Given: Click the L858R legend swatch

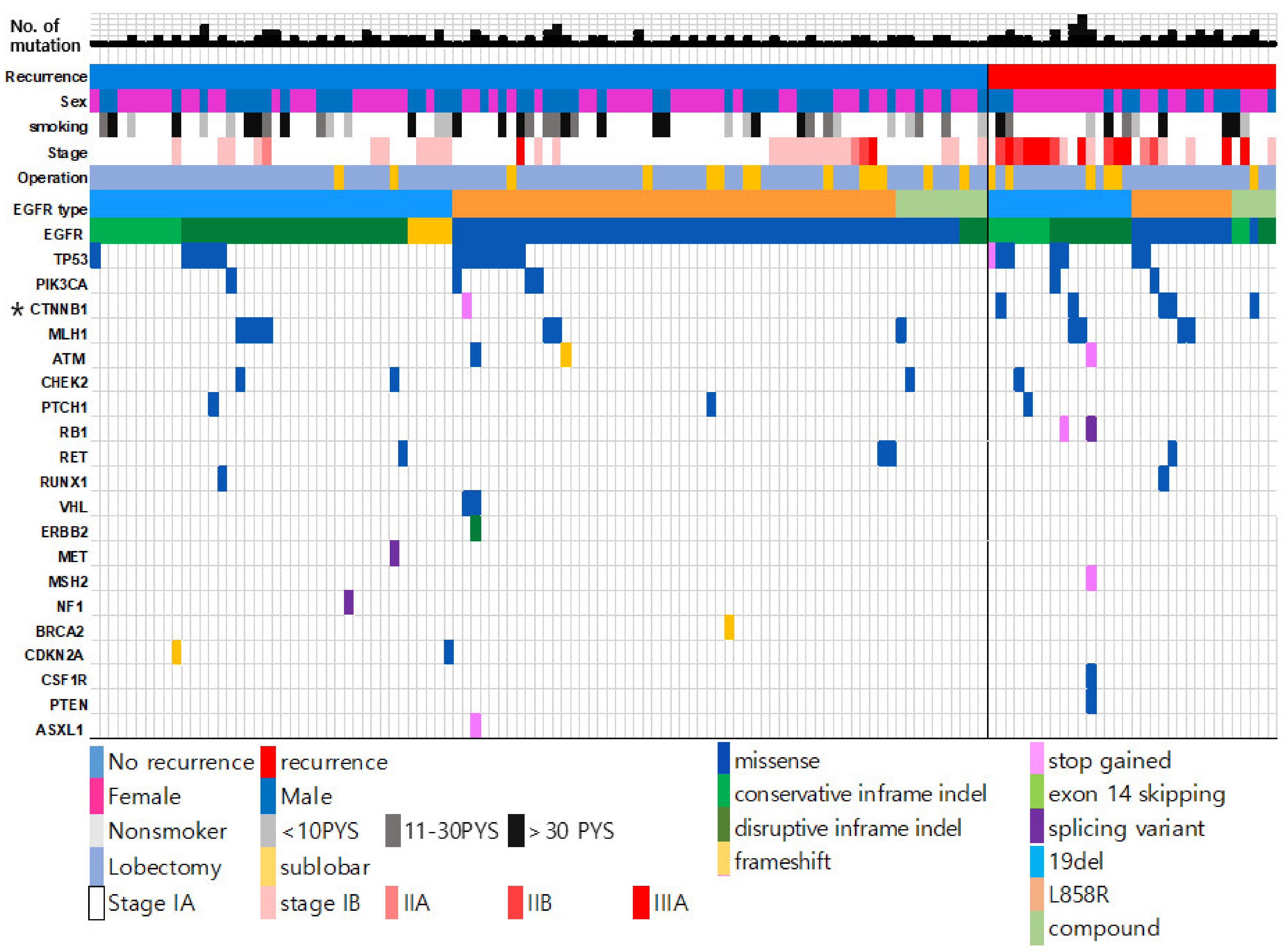Looking at the screenshot, I should point(1036,894).
